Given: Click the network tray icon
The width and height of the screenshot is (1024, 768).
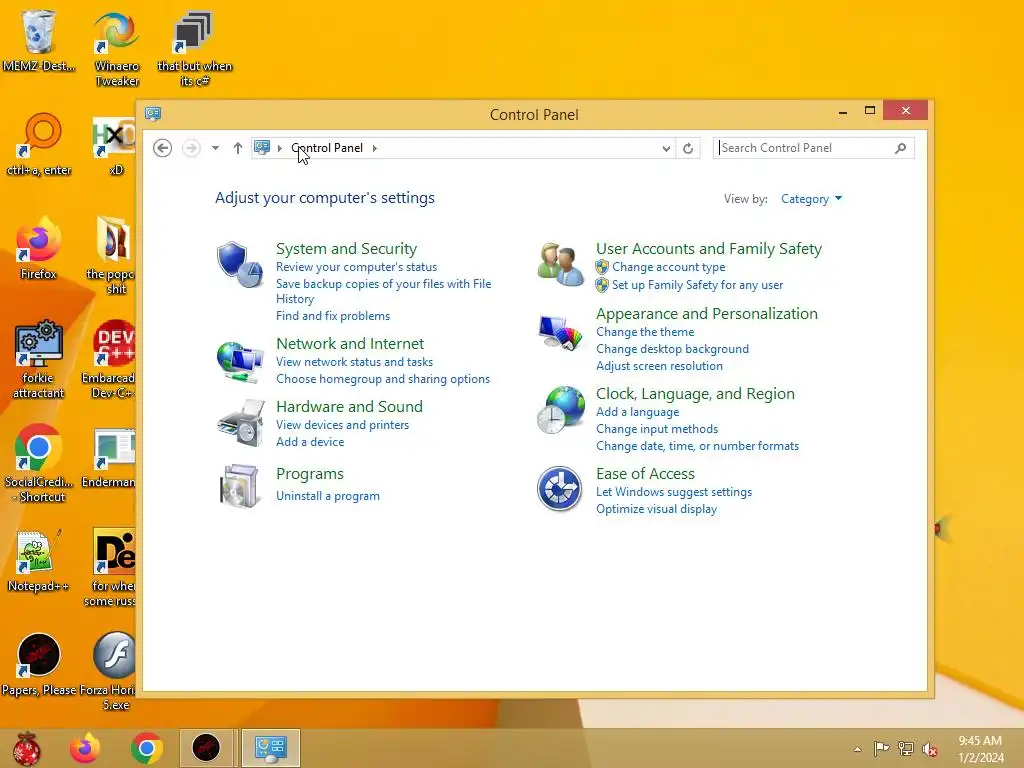Looking at the screenshot, I should point(905,748).
